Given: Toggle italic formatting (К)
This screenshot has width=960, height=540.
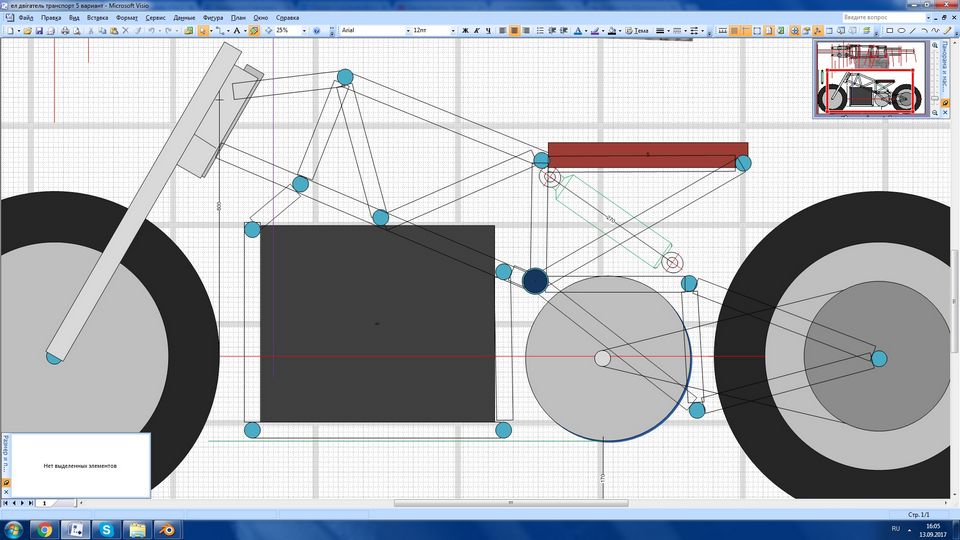Looking at the screenshot, I should pos(478,31).
